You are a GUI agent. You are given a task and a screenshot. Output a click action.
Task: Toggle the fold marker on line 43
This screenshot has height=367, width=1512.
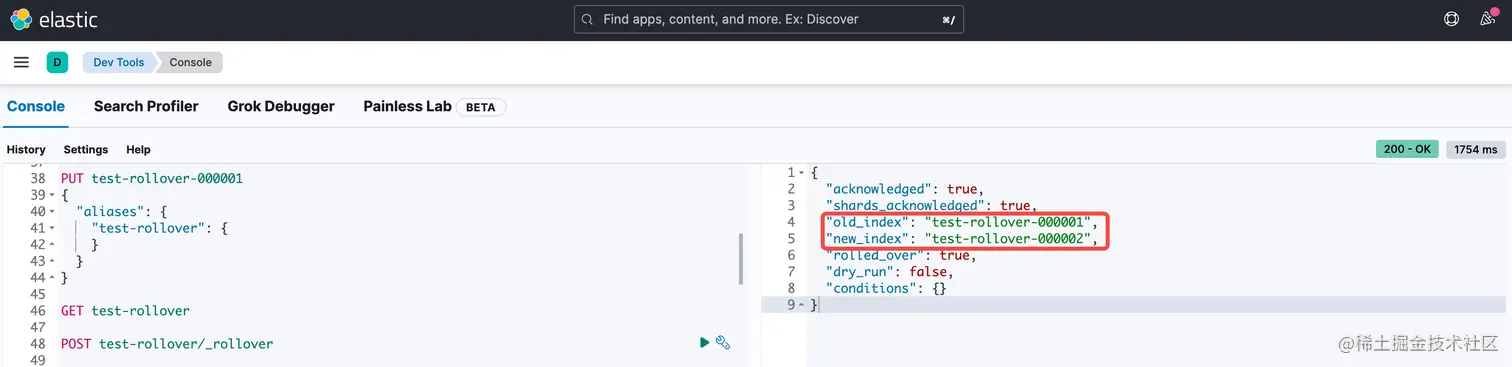tap(51, 261)
